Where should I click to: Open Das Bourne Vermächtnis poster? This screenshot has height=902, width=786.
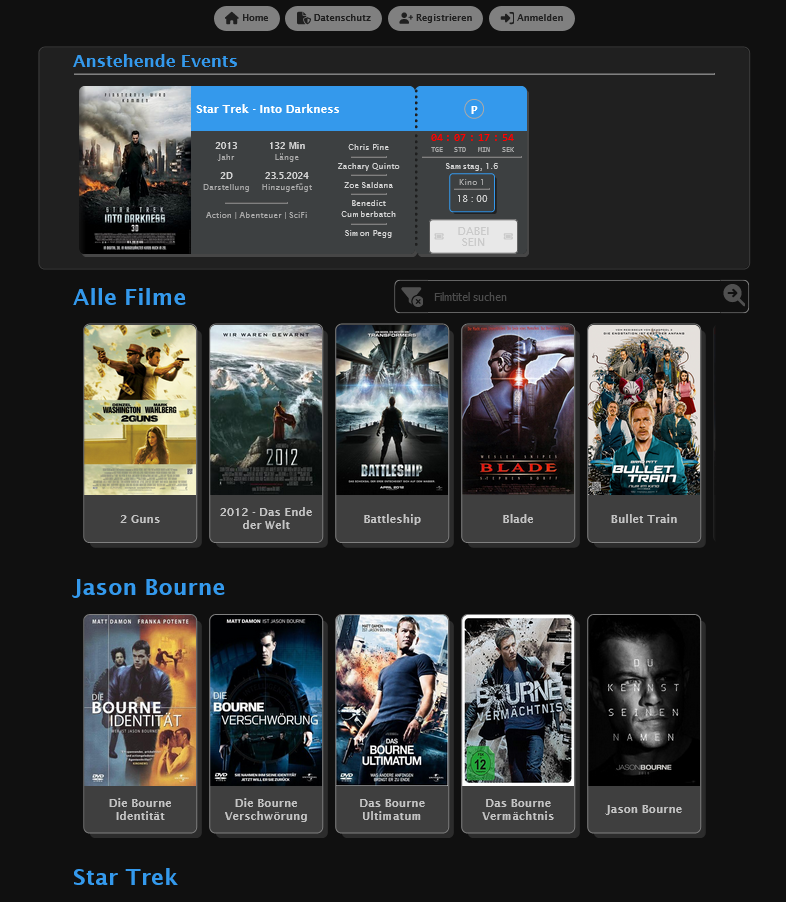[518, 700]
